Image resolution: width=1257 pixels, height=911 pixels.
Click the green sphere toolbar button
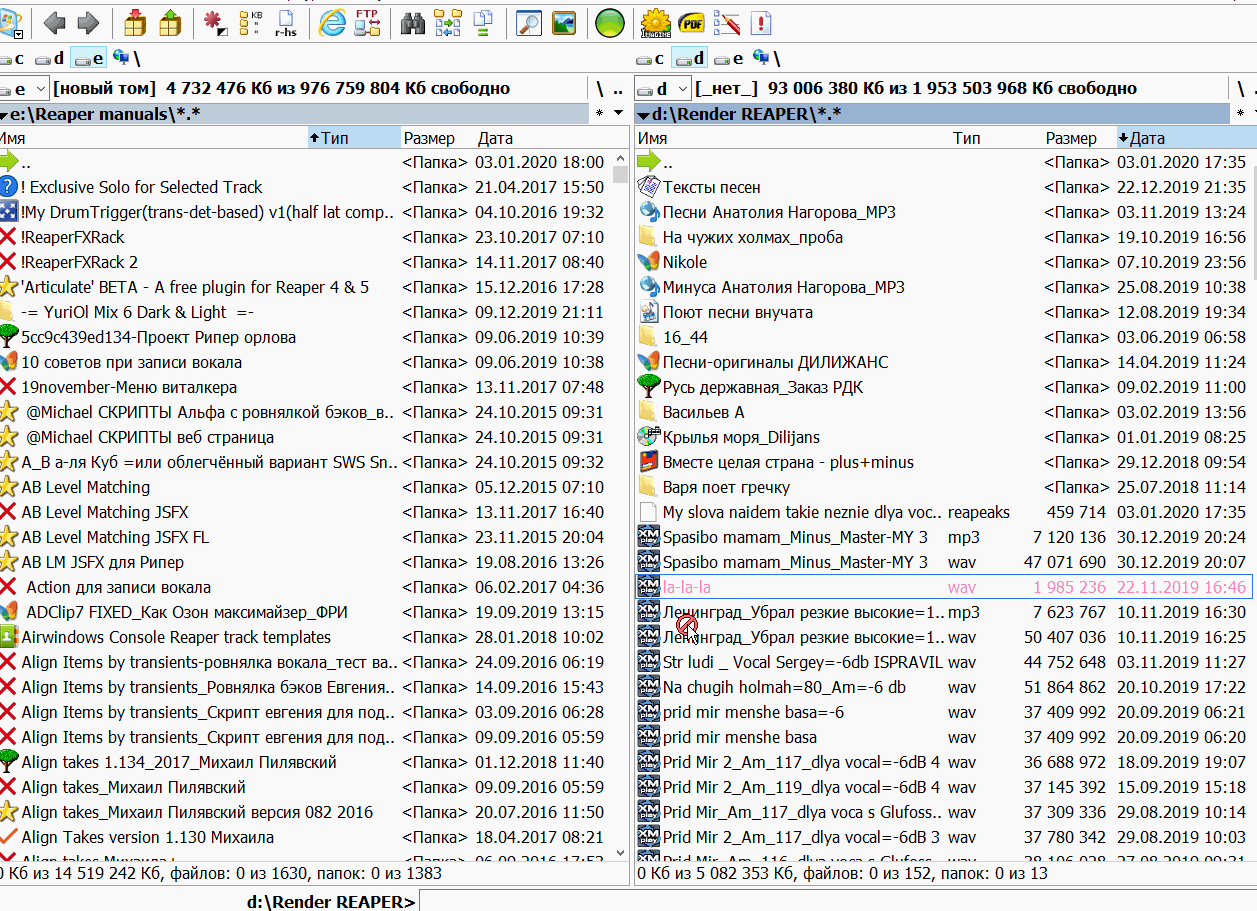610,22
